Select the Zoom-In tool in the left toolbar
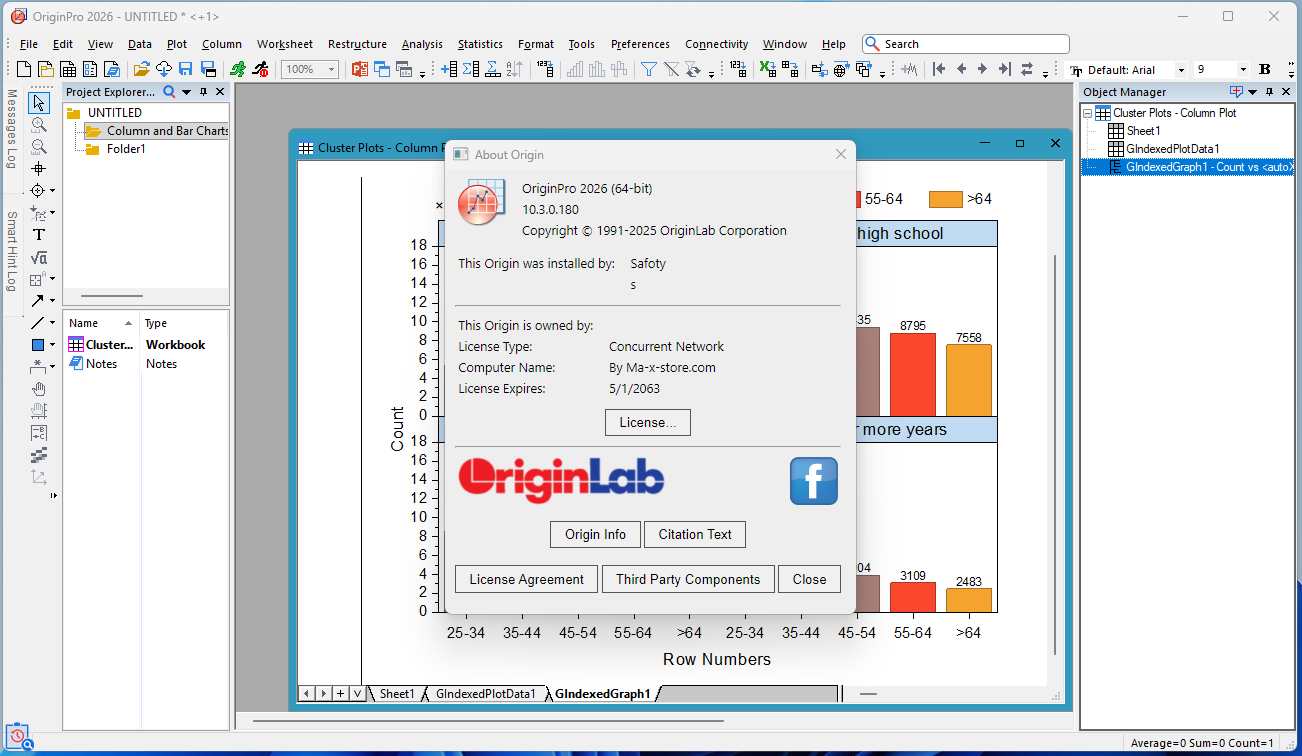1302x756 pixels. [40, 124]
